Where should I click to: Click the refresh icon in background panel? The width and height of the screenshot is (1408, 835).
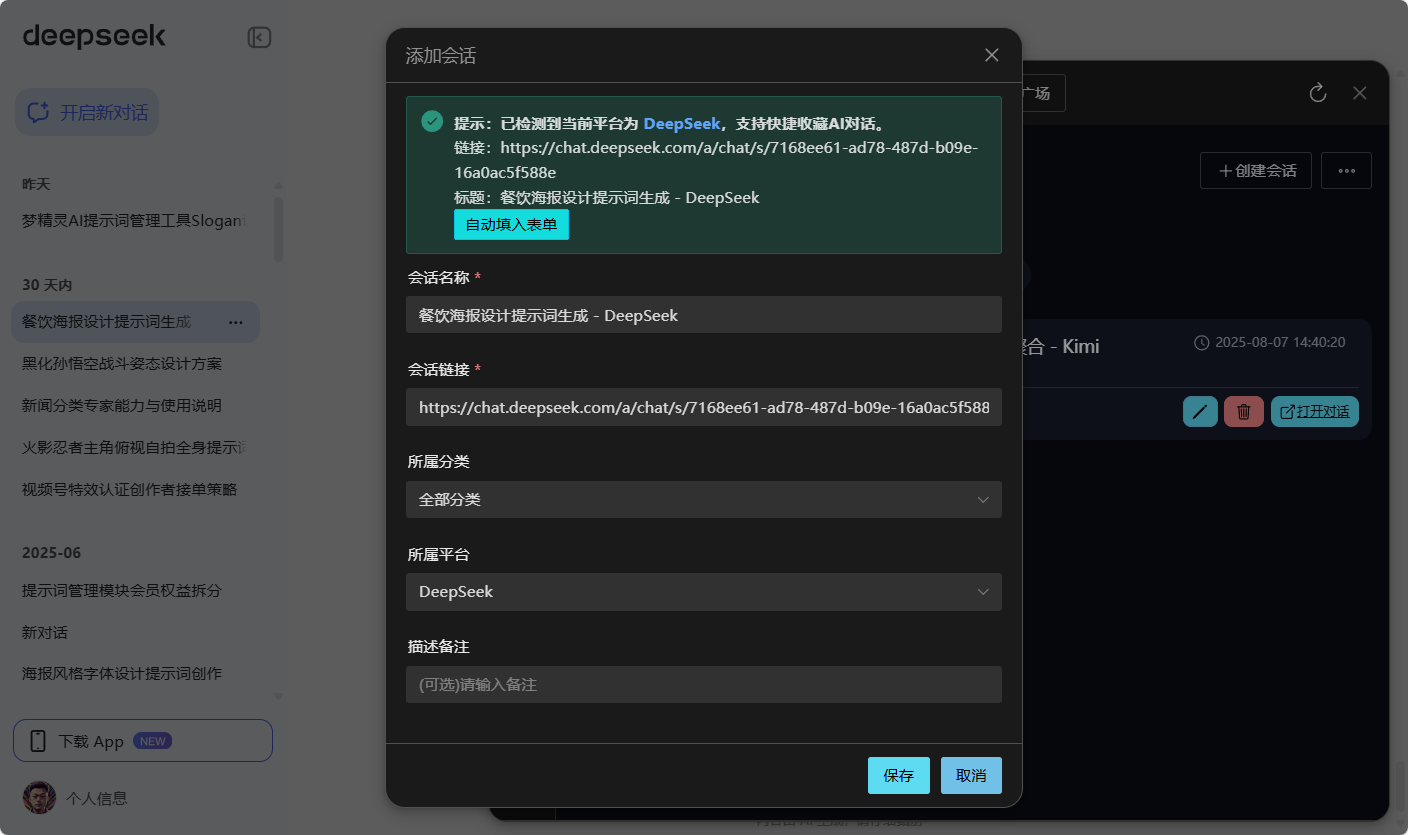(x=1318, y=93)
